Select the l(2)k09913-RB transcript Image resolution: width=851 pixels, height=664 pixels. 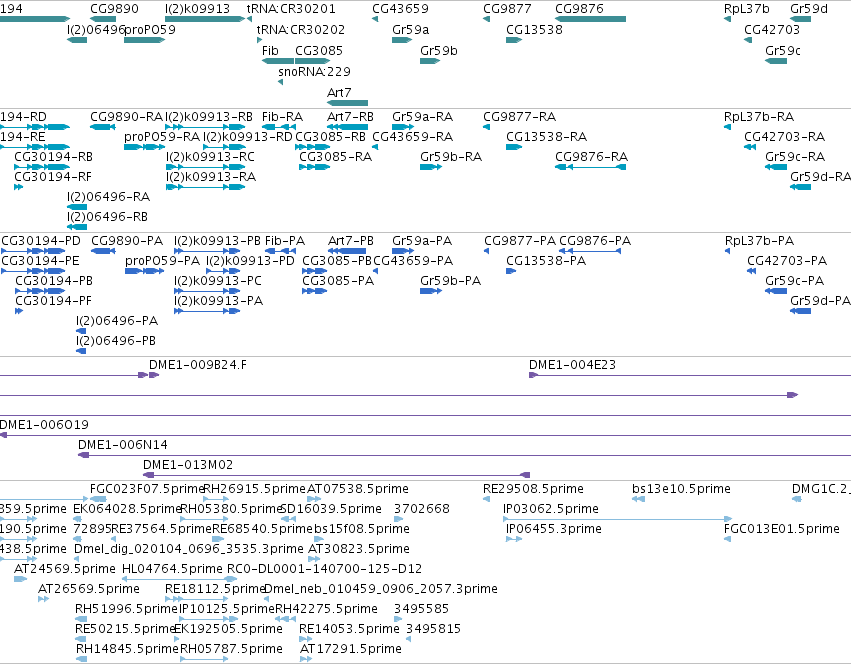206,127
